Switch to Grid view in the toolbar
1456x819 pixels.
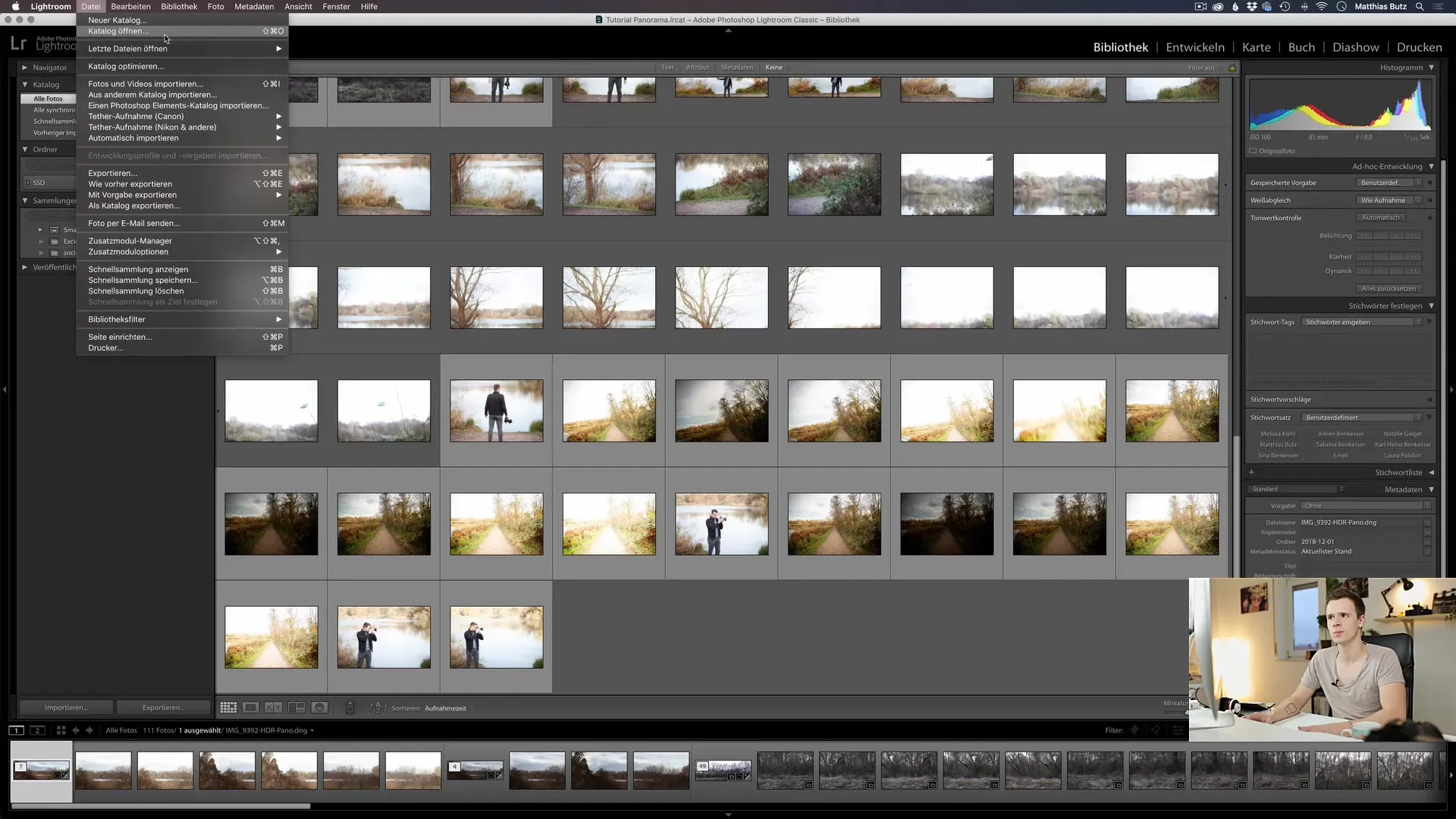click(228, 708)
